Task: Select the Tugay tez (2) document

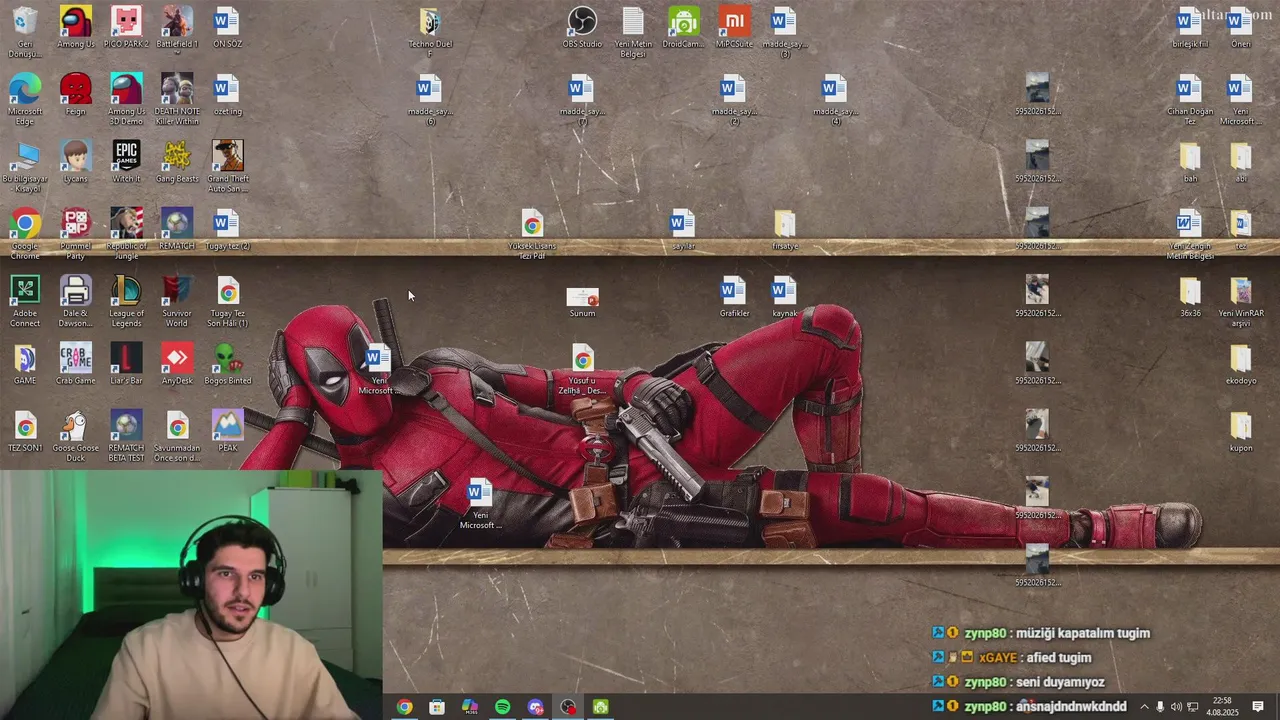Action: point(227,230)
